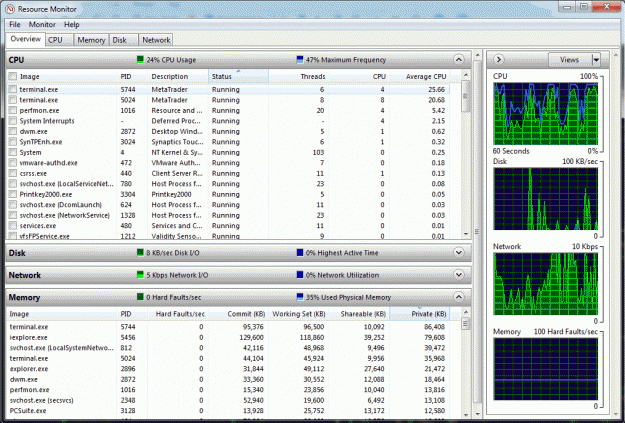Sort Memory list by Shareable (KB) column
Image resolution: width=625 pixels, height=423 pixels.
click(359, 314)
